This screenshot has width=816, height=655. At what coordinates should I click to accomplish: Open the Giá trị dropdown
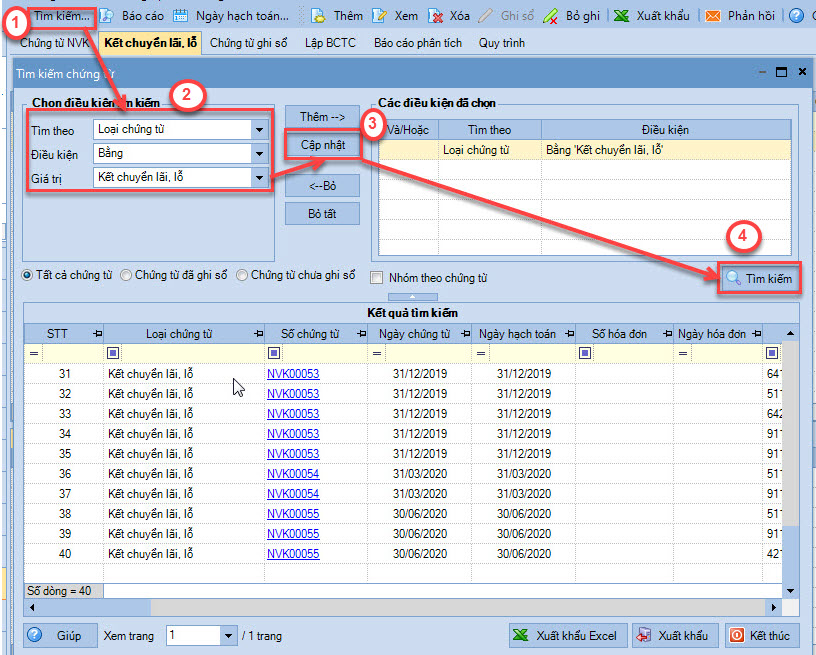pyautogui.click(x=259, y=177)
